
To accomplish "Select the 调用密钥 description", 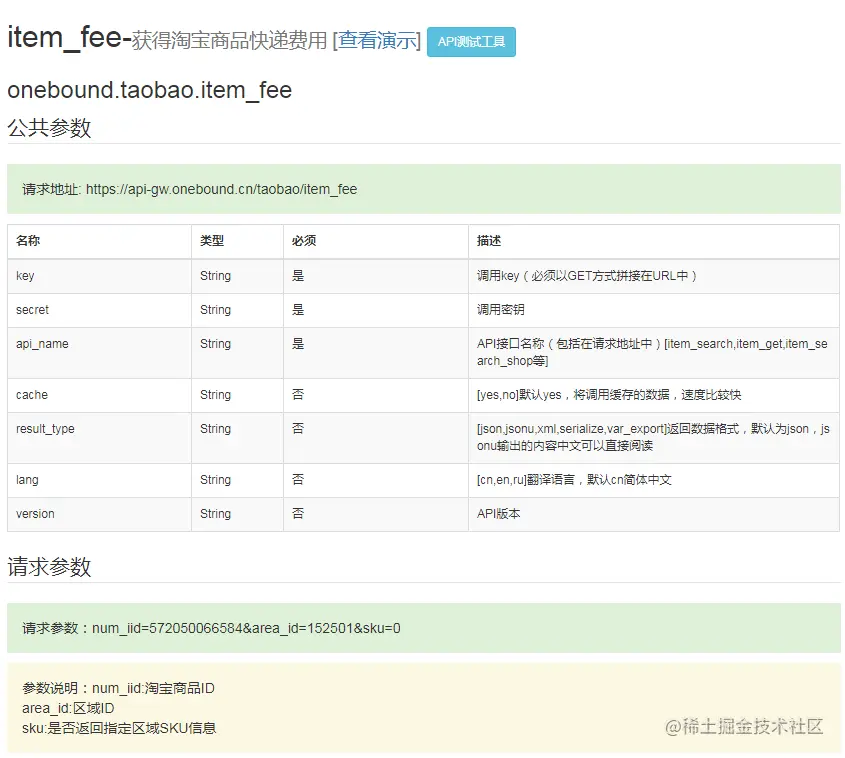I will pos(501,310).
